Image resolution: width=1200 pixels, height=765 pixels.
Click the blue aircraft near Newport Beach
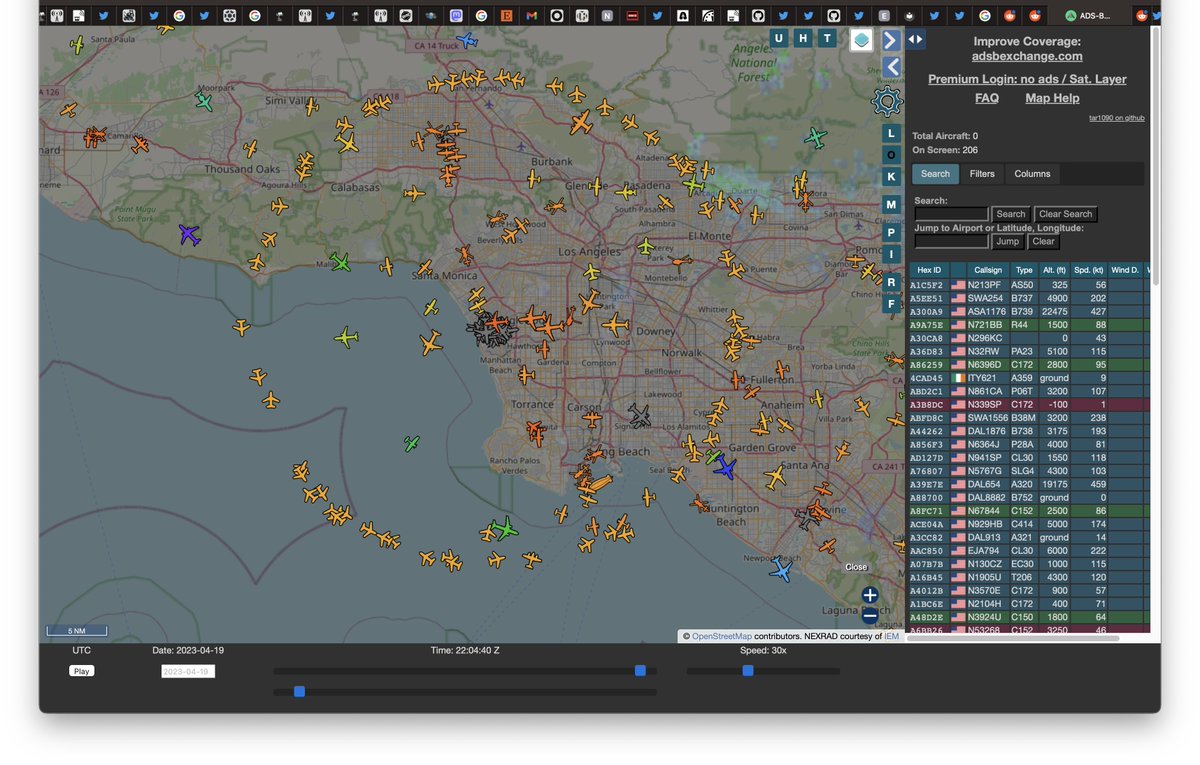coord(781,571)
